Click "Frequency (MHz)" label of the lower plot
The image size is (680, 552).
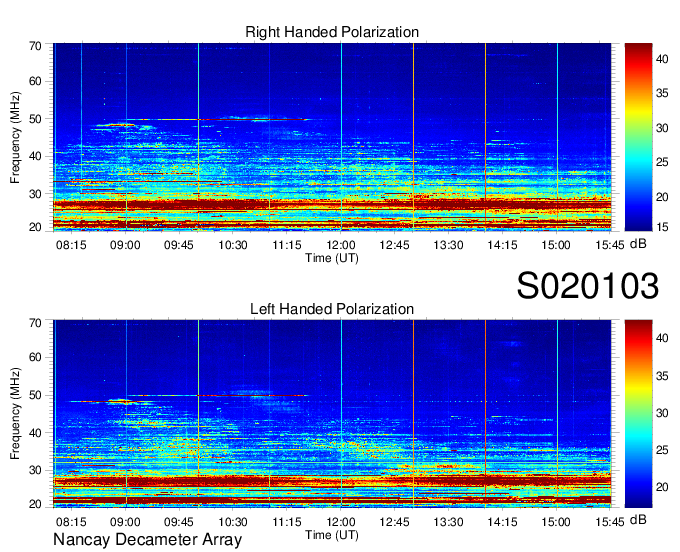point(15,414)
